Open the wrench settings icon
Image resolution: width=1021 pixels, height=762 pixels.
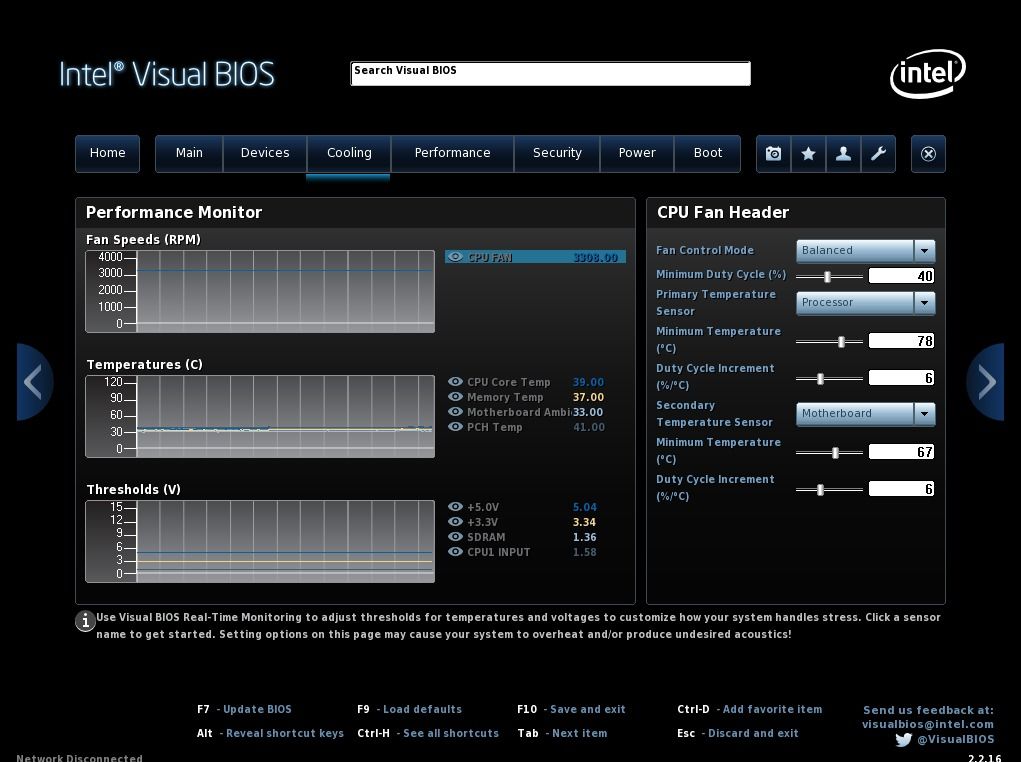(x=878, y=154)
